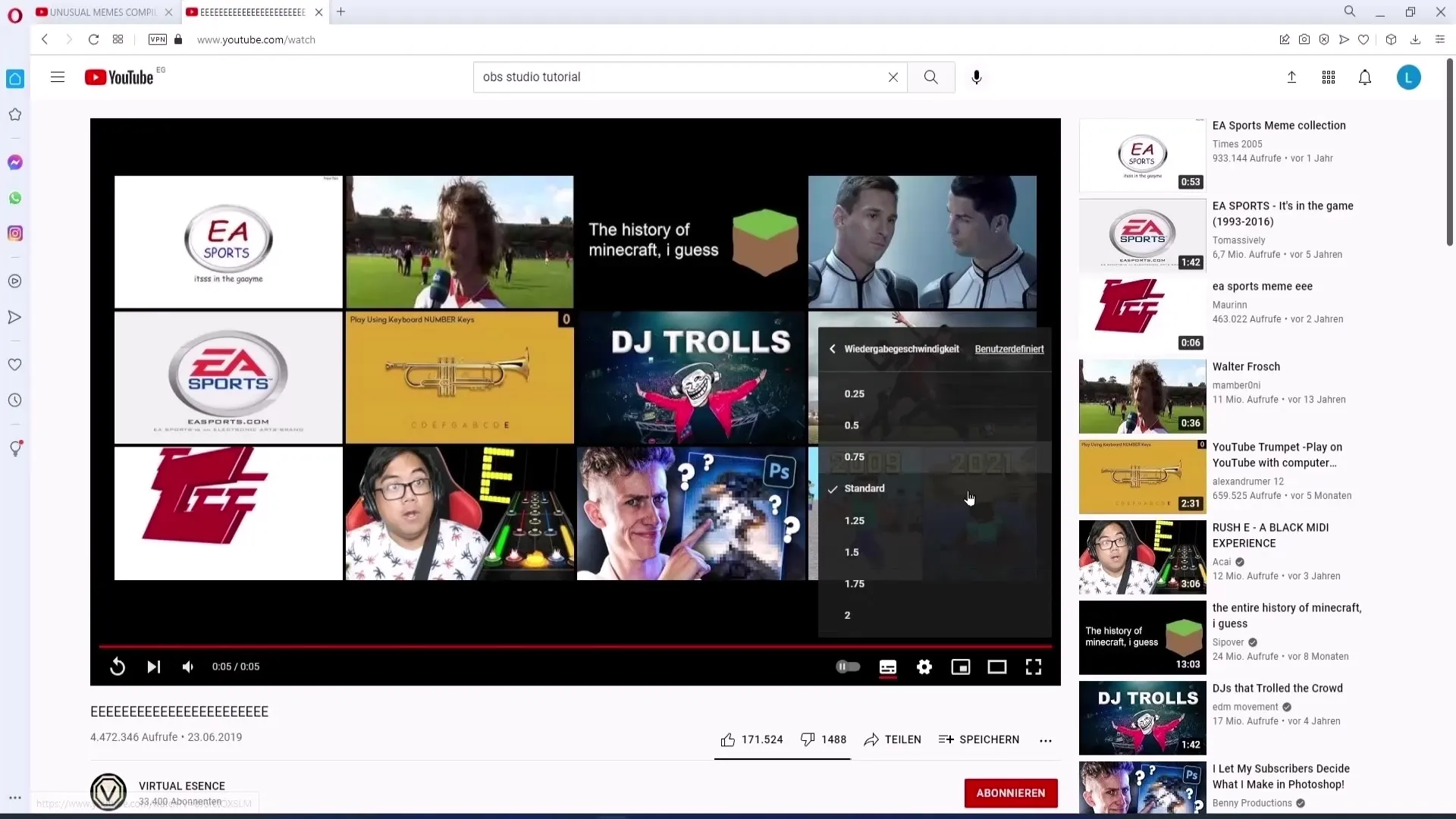Select playback speed 0.25
This screenshot has width=1456, height=819.
934,394
